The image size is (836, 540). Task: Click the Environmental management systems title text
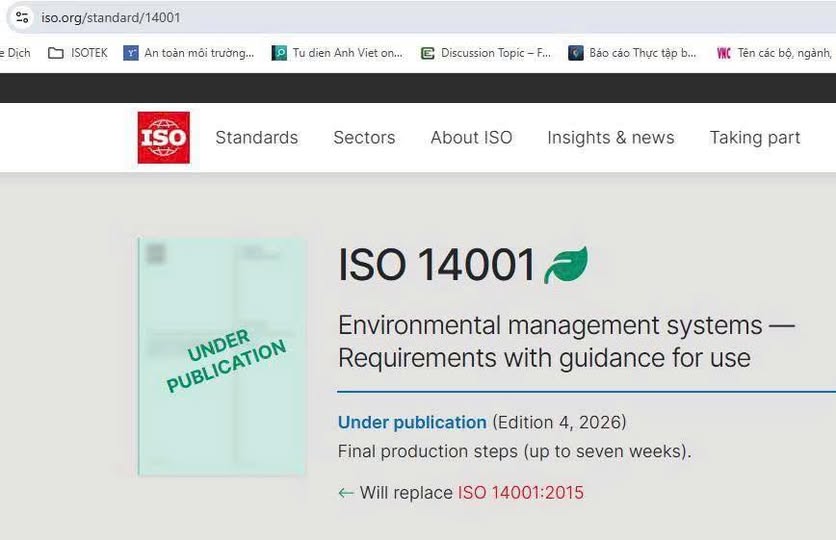(x=566, y=341)
